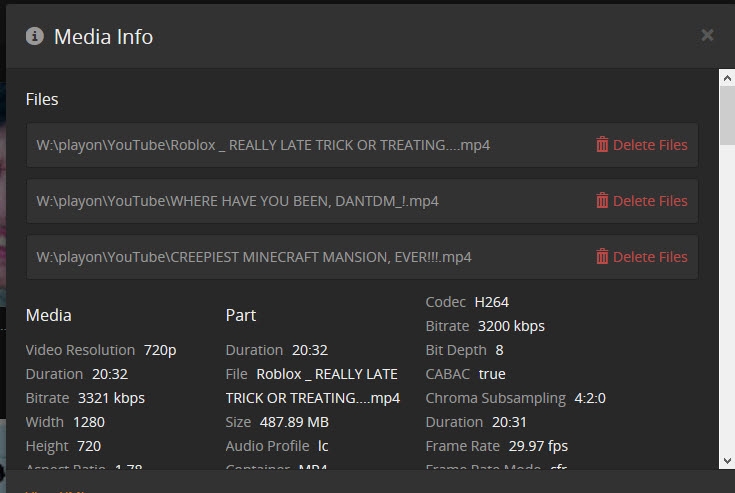735x493 pixels.
Task: Select the CREEPIEST MINECRAFT MANSION file path
Action: click(254, 257)
